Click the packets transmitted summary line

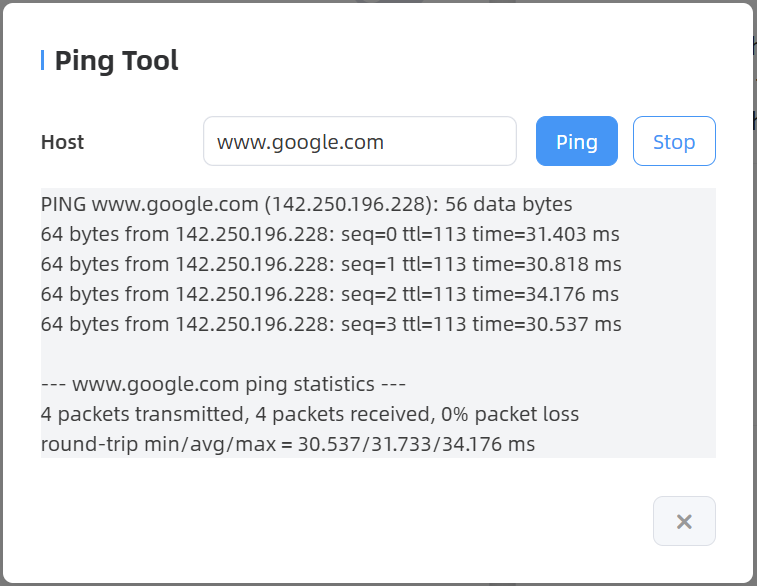(x=310, y=414)
